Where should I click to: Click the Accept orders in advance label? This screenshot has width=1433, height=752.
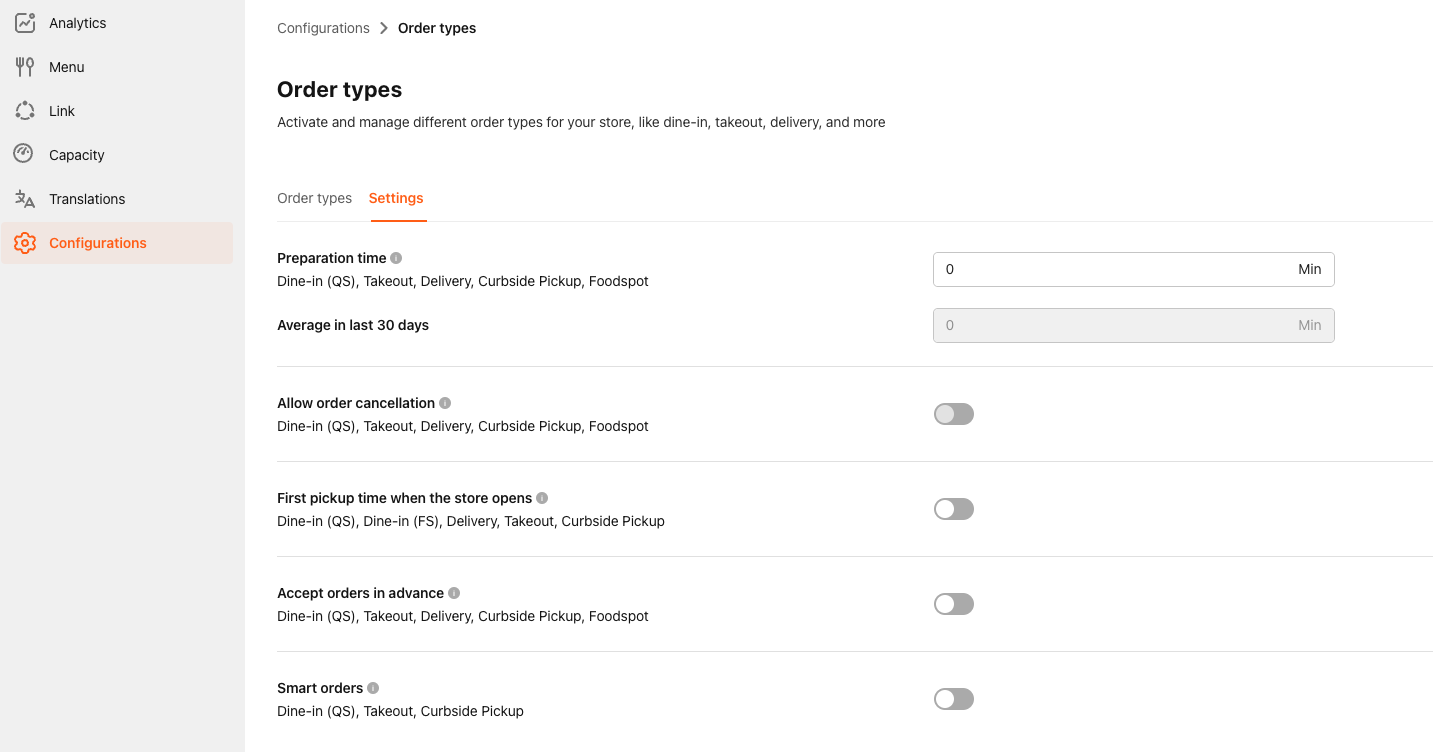360,593
